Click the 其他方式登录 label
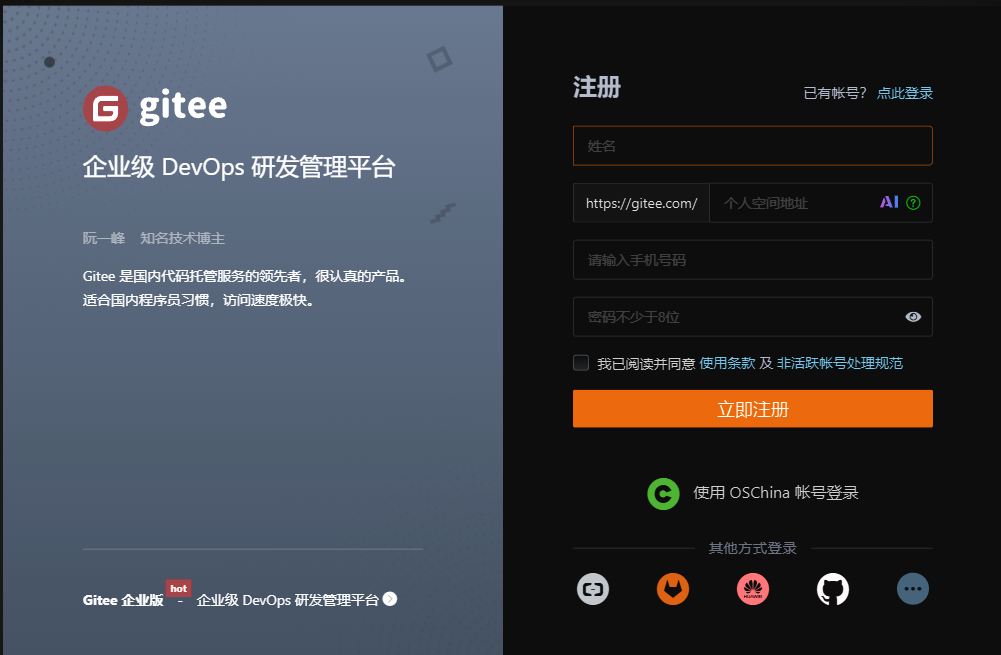 [x=753, y=548]
